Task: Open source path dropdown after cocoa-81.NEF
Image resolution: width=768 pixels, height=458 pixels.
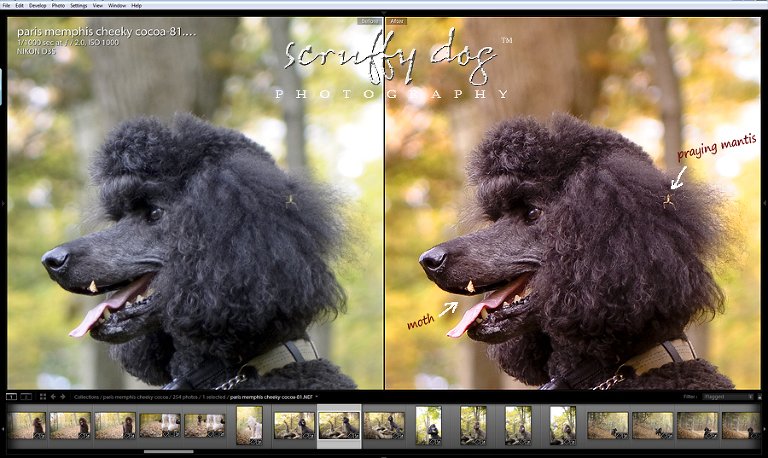Action: 314,397
